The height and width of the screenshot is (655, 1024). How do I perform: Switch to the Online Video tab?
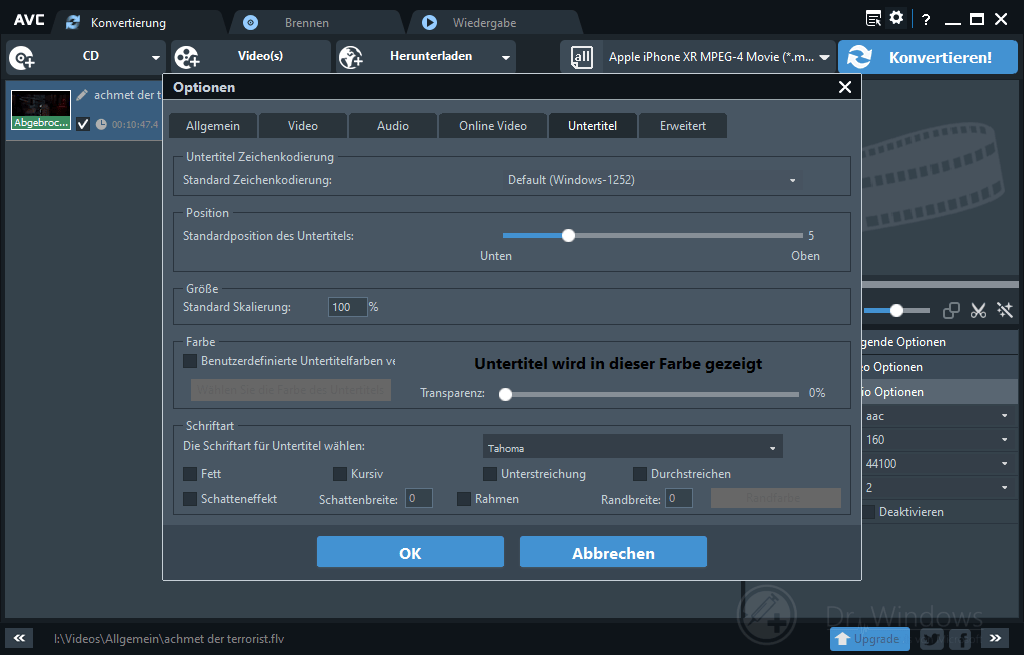pos(493,126)
